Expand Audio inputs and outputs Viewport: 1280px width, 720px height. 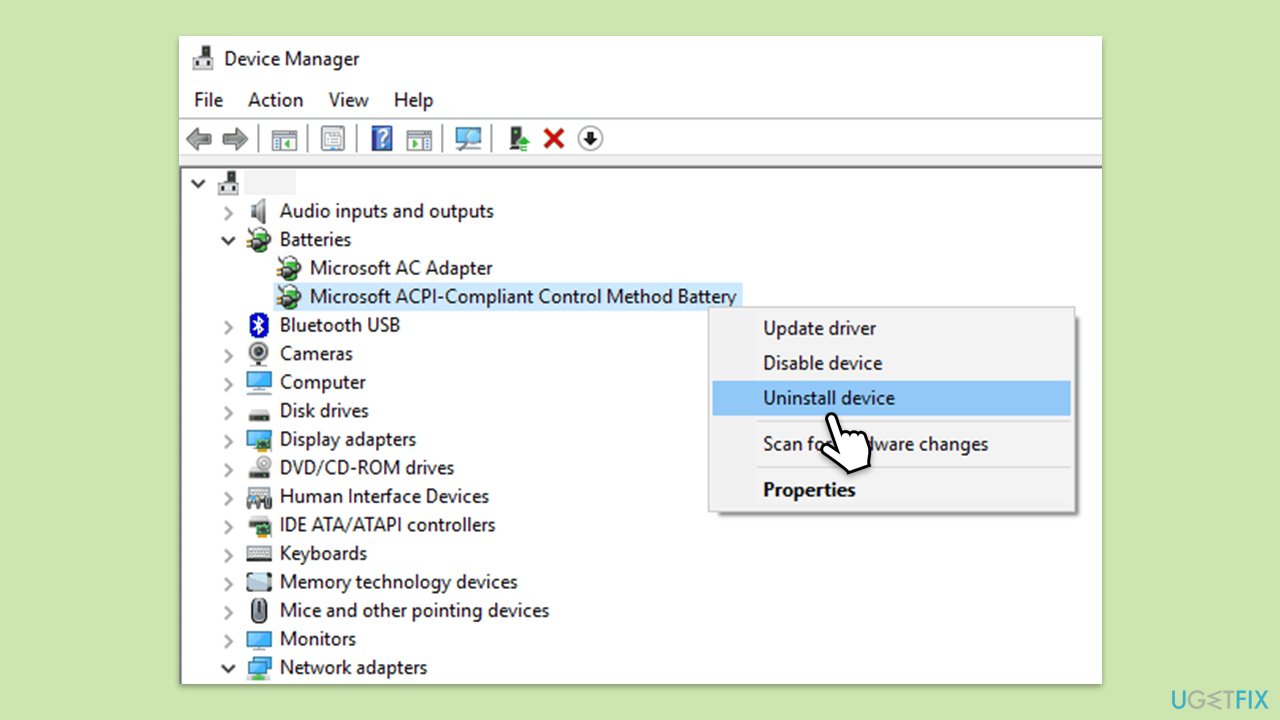point(229,212)
